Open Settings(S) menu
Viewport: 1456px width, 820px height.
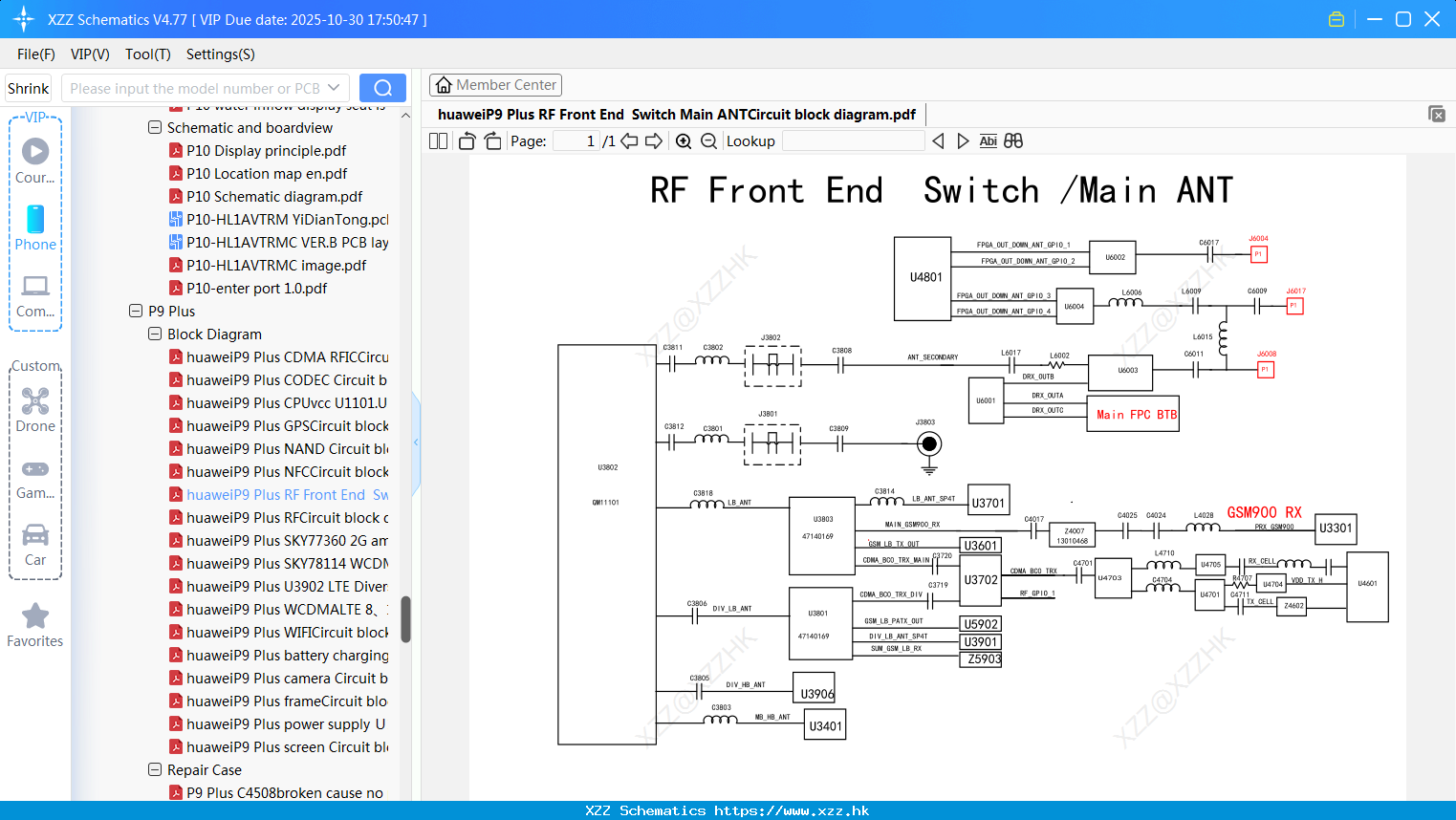[221, 54]
